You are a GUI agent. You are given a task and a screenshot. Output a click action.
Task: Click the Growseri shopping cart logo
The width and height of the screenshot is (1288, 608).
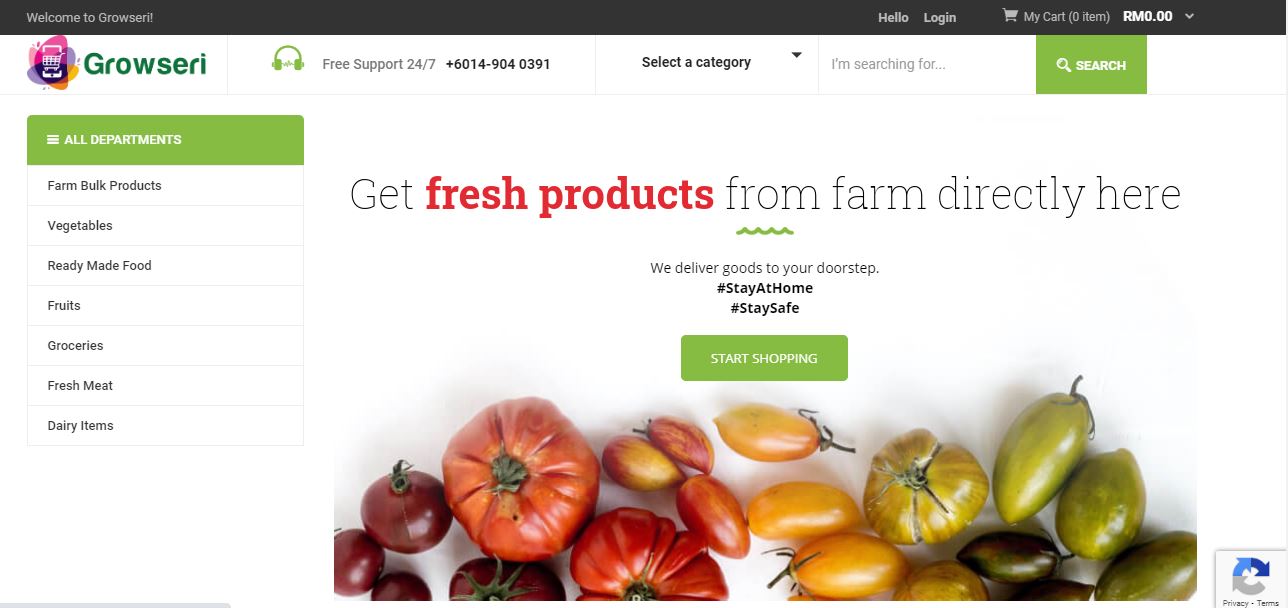tap(117, 64)
